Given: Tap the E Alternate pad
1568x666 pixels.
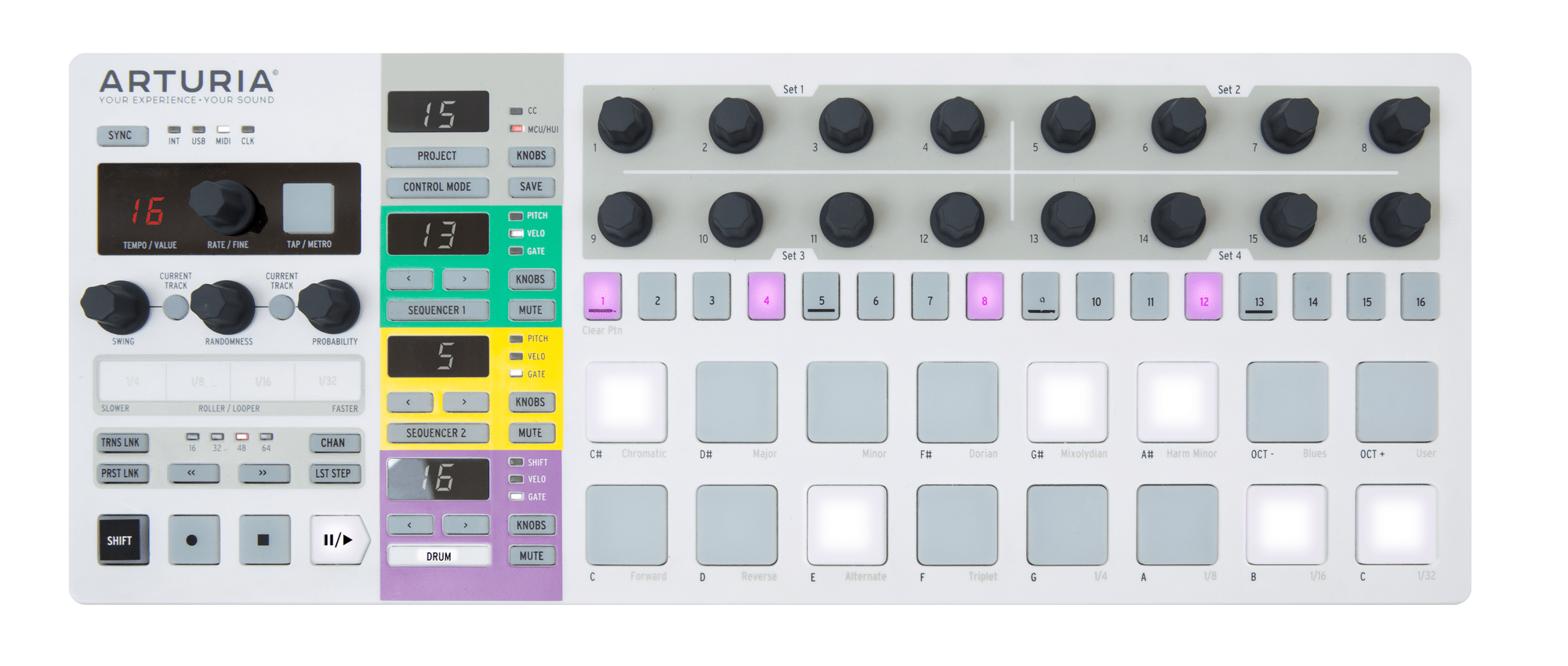Looking at the screenshot, I should coord(847,525).
